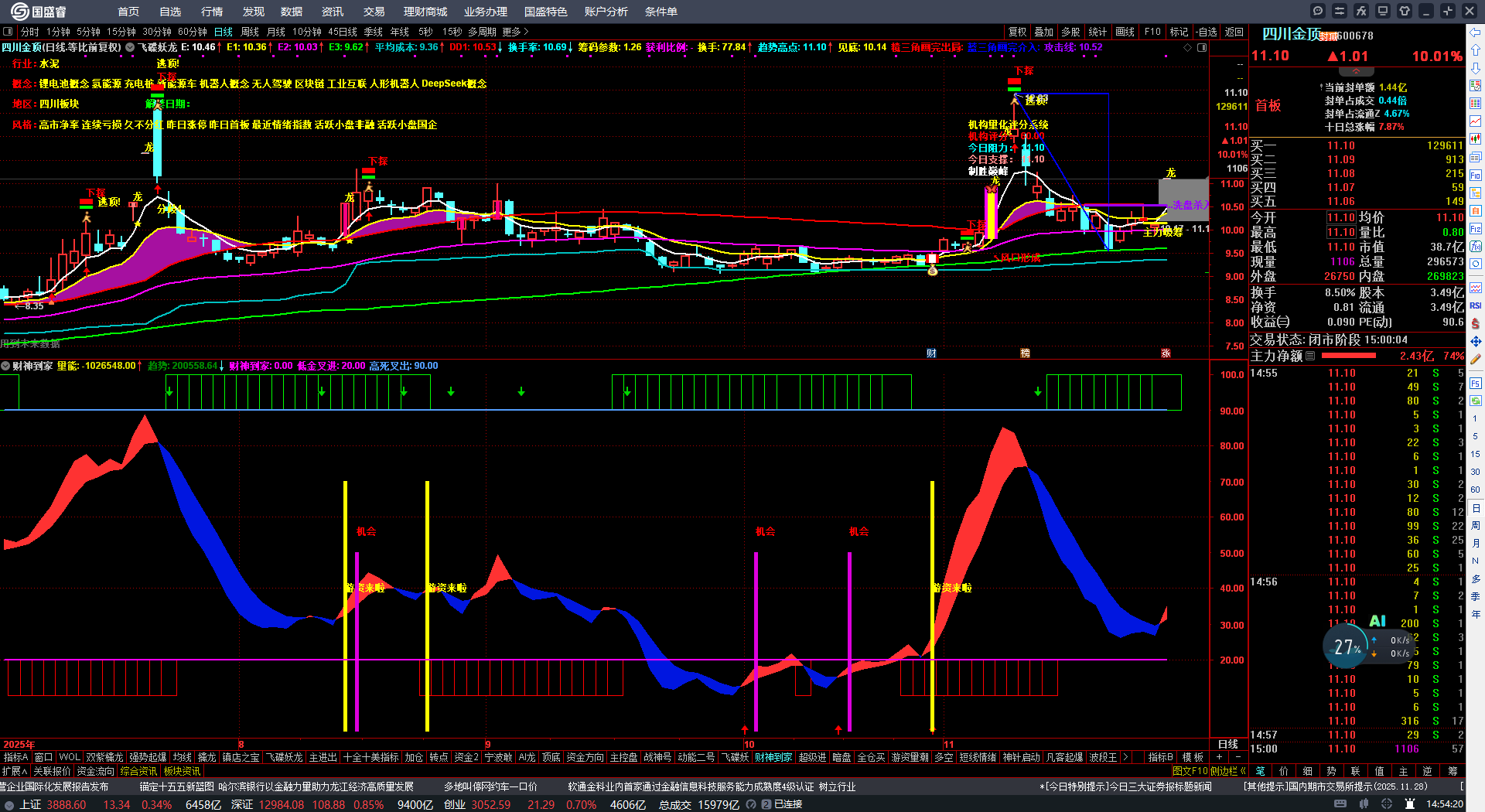Toggle 标记 mark on this stock

[1179, 32]
